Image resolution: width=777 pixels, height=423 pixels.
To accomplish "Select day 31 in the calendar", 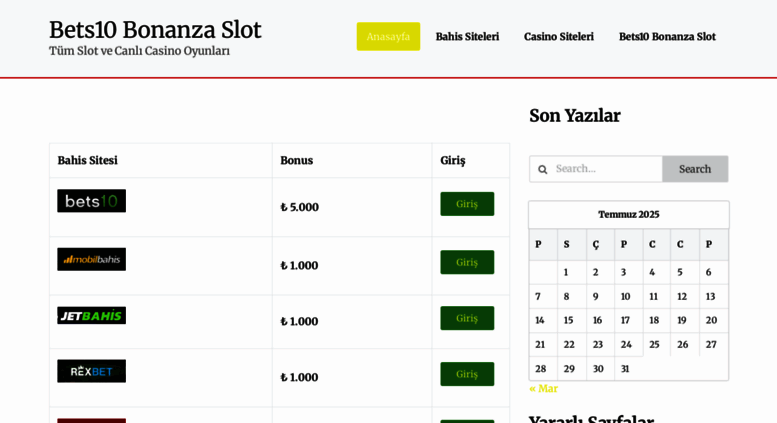I will [625, 369].
